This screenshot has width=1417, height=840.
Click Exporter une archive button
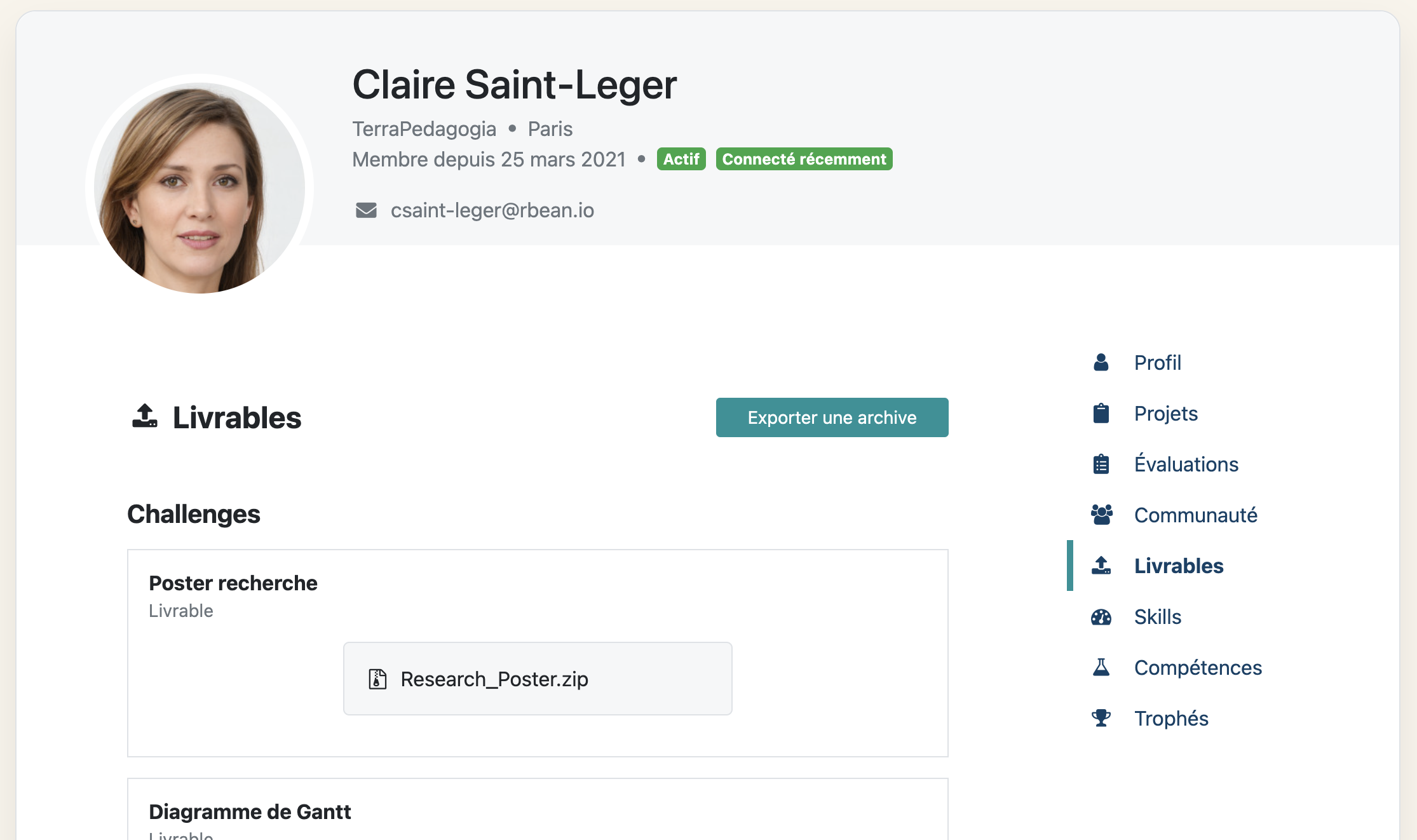[x=831, y=417]
